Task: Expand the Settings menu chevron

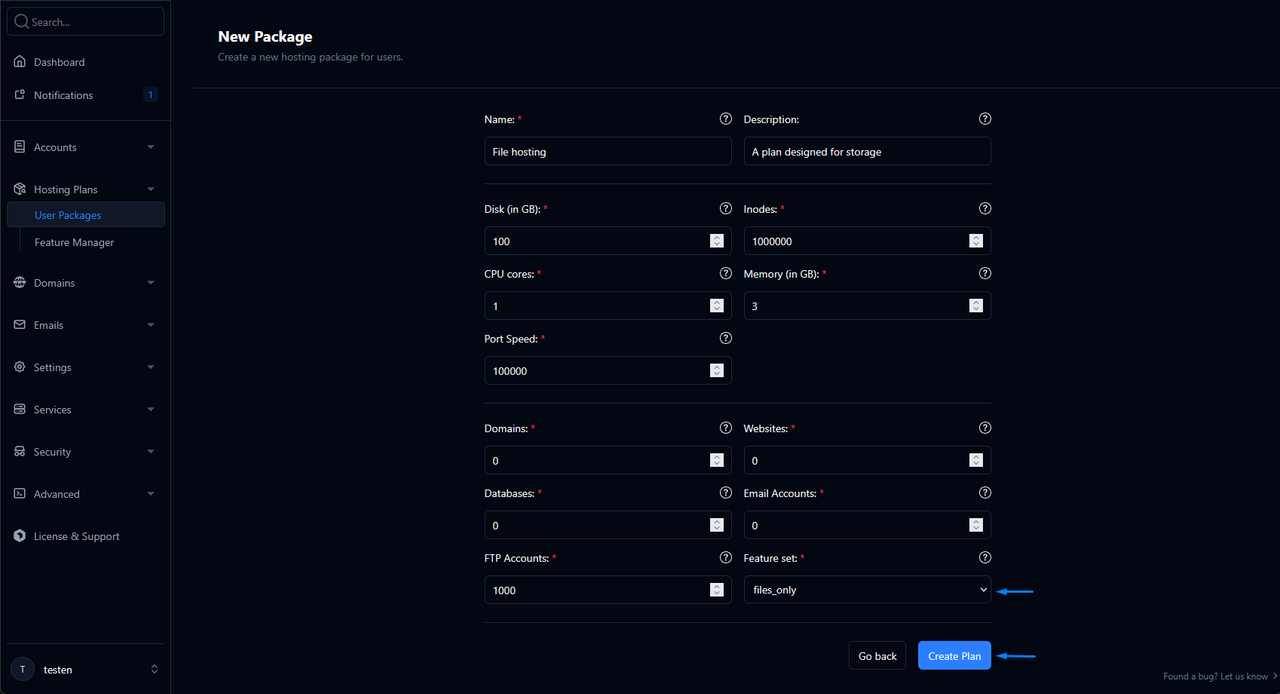Action: click(151, 367)
